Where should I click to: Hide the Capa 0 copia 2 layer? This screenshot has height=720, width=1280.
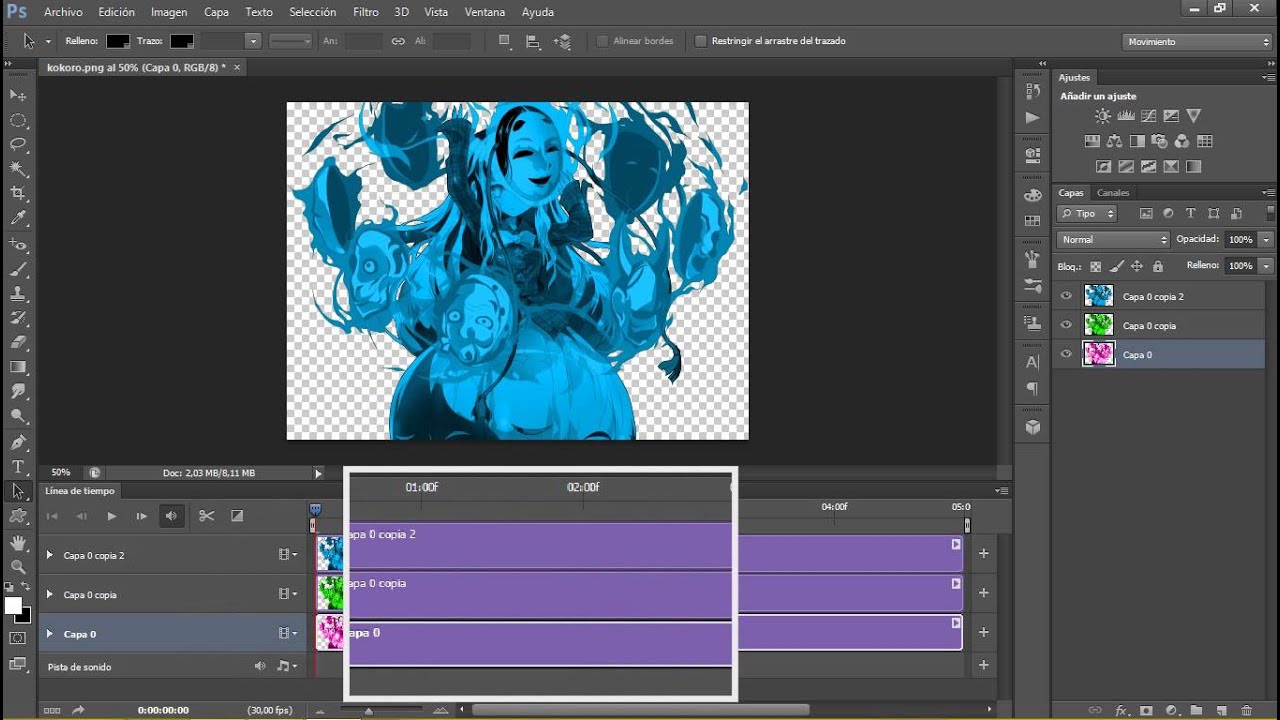point(1066,296)
